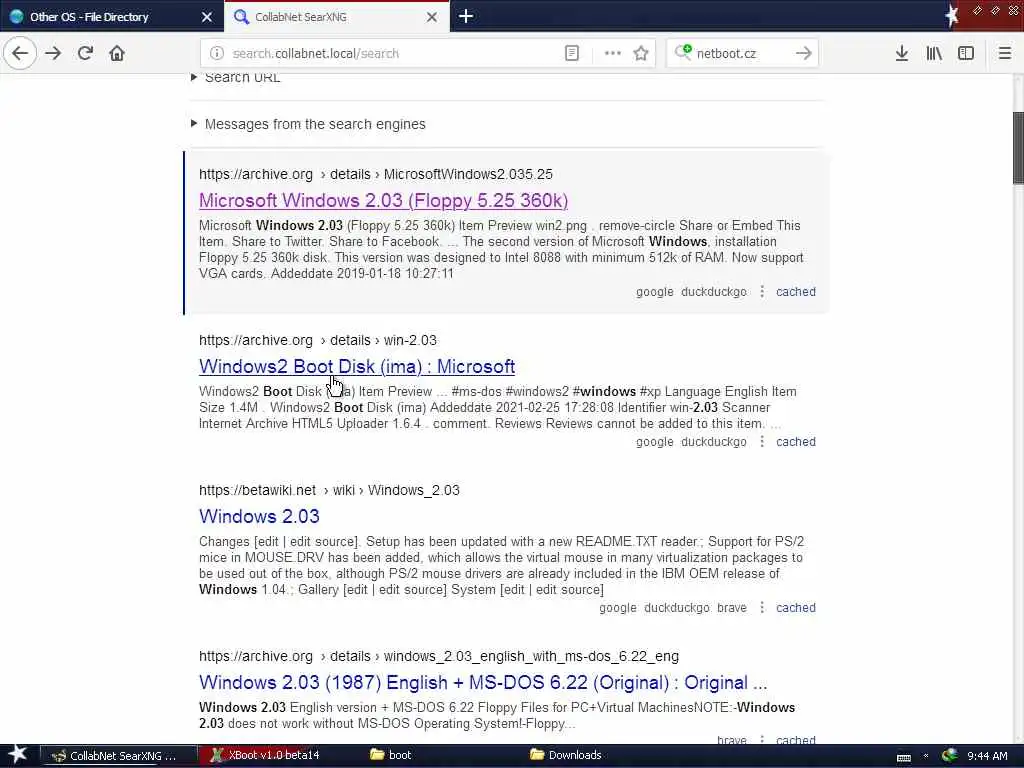Open the page actions three-dot menu
The width and height of the screenshot is (1024, 768).
point(613,54)
